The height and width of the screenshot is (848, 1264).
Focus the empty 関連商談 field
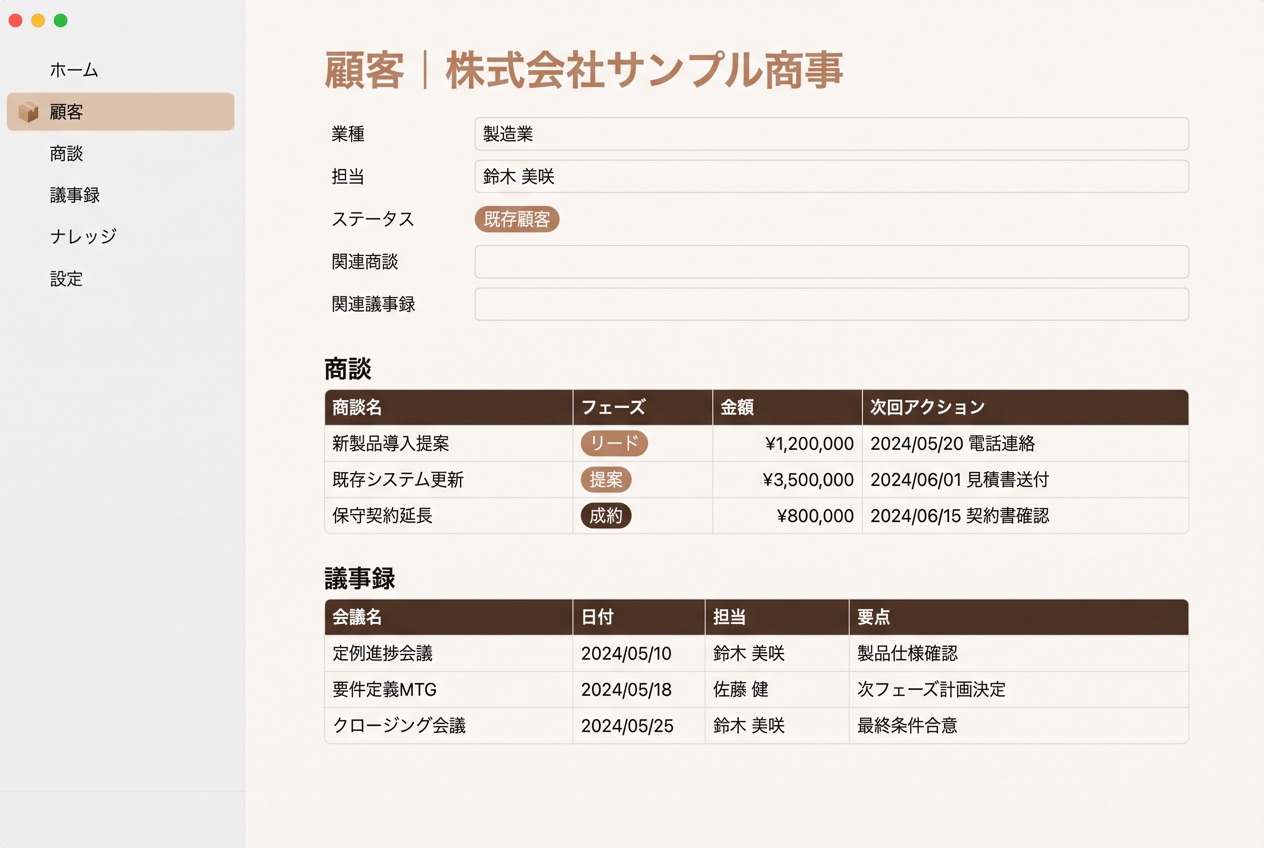[831, 262]
